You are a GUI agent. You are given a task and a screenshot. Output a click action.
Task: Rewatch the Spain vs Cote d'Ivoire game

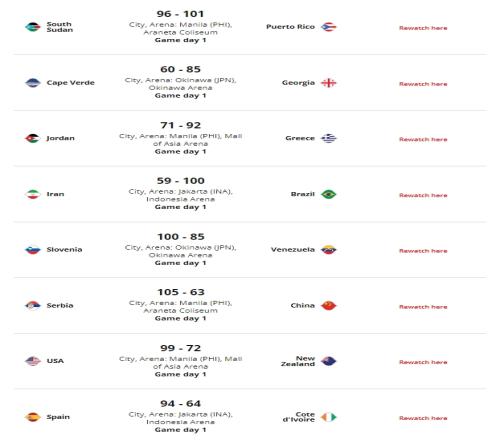pyautogui.click(x=423, y=418)
